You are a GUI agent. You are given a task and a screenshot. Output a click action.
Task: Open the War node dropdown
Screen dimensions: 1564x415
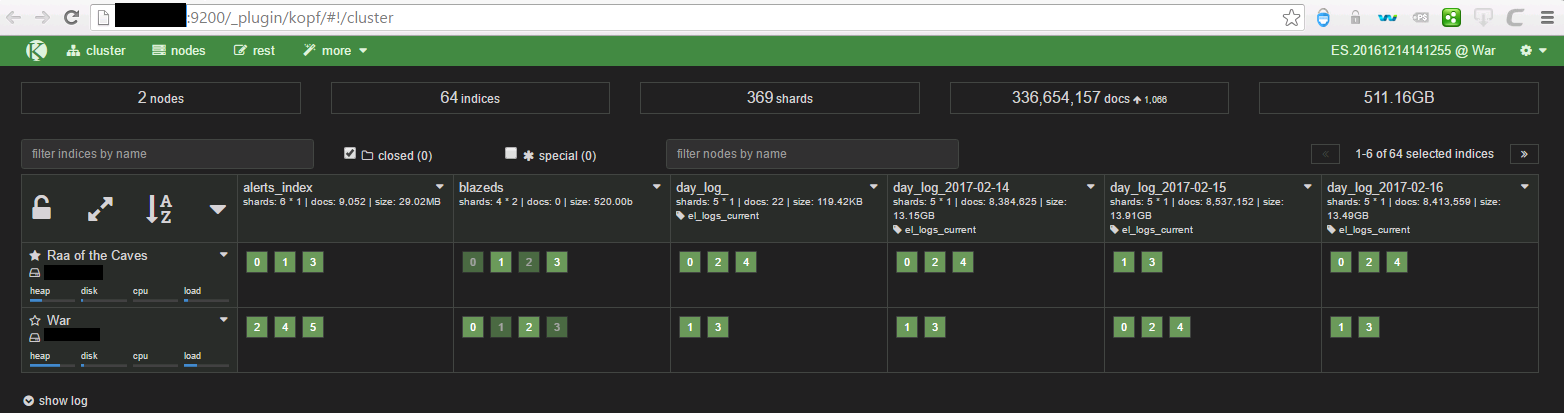[x=224, y=320]
